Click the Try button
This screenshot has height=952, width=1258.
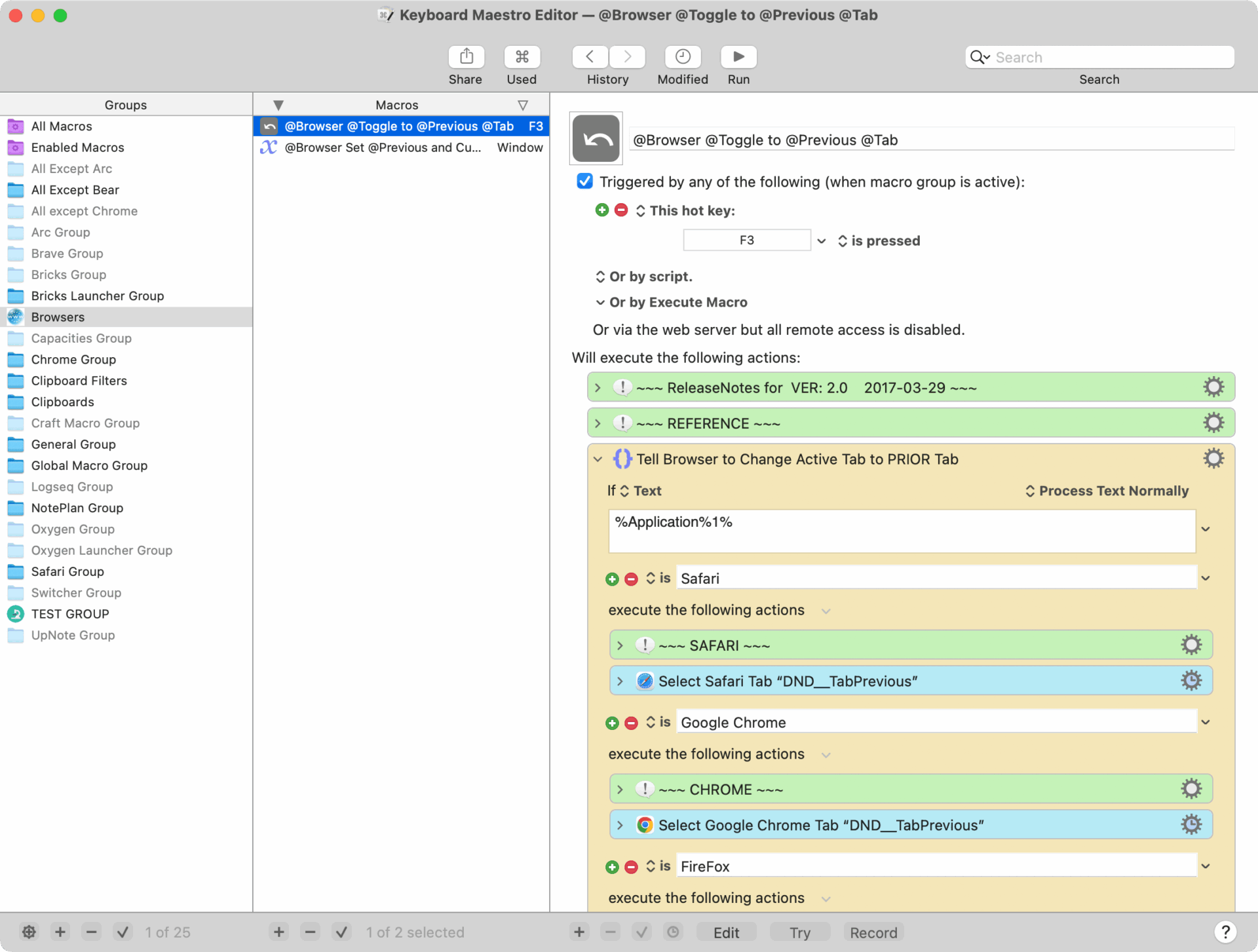799,932
